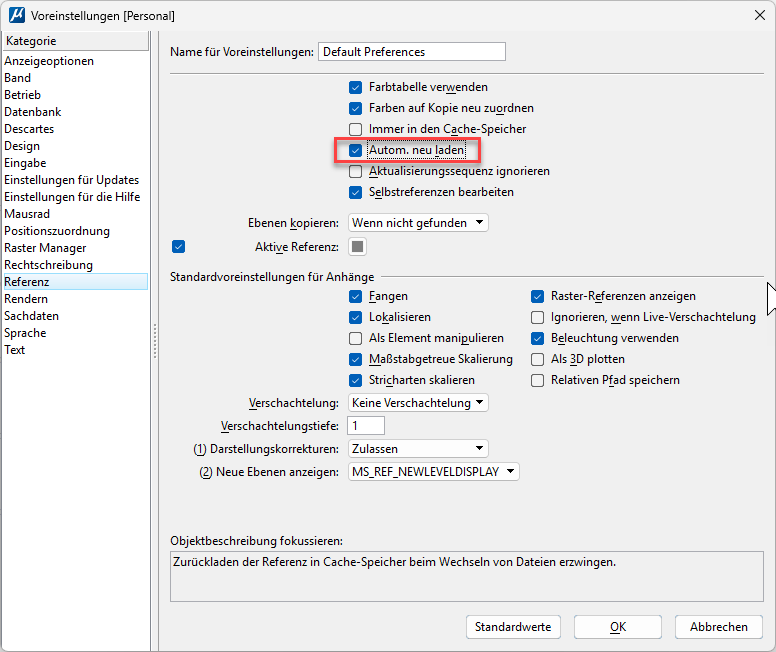The image size is (776, 652).
Task: Enable Als Element manipulieren
Action: [x=355, y=338]
